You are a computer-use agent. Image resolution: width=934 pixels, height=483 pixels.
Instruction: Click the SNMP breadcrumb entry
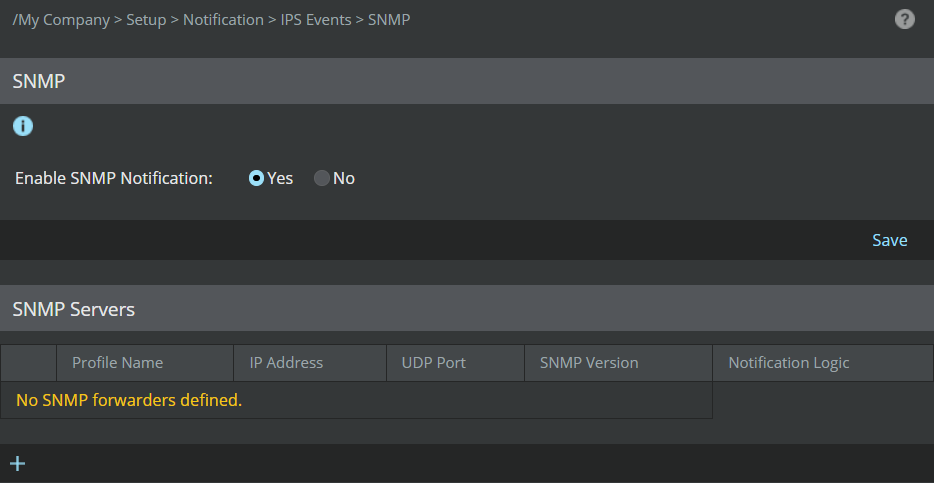tap(389, 20)
